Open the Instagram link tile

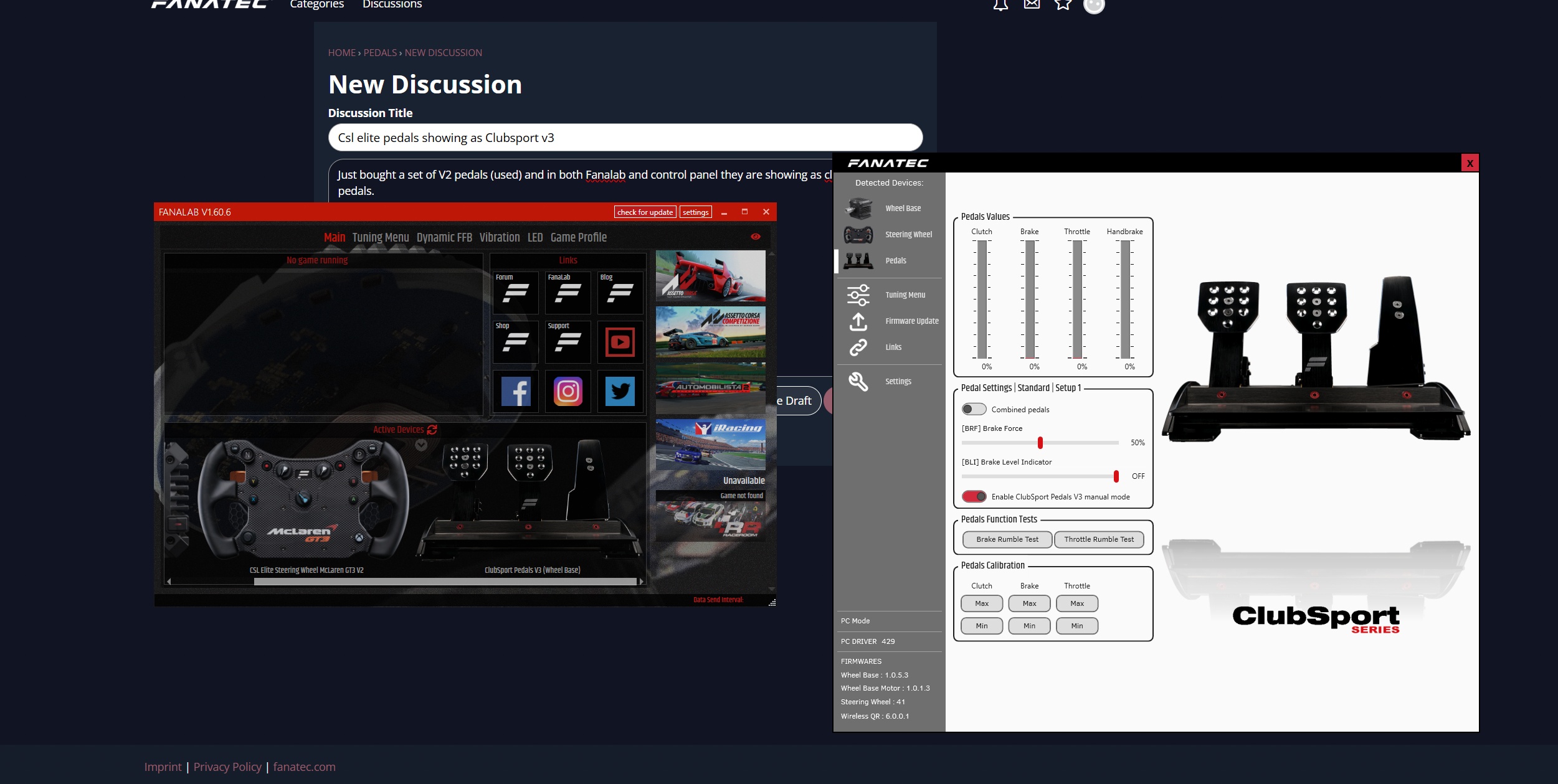click(x=568, y=391)
